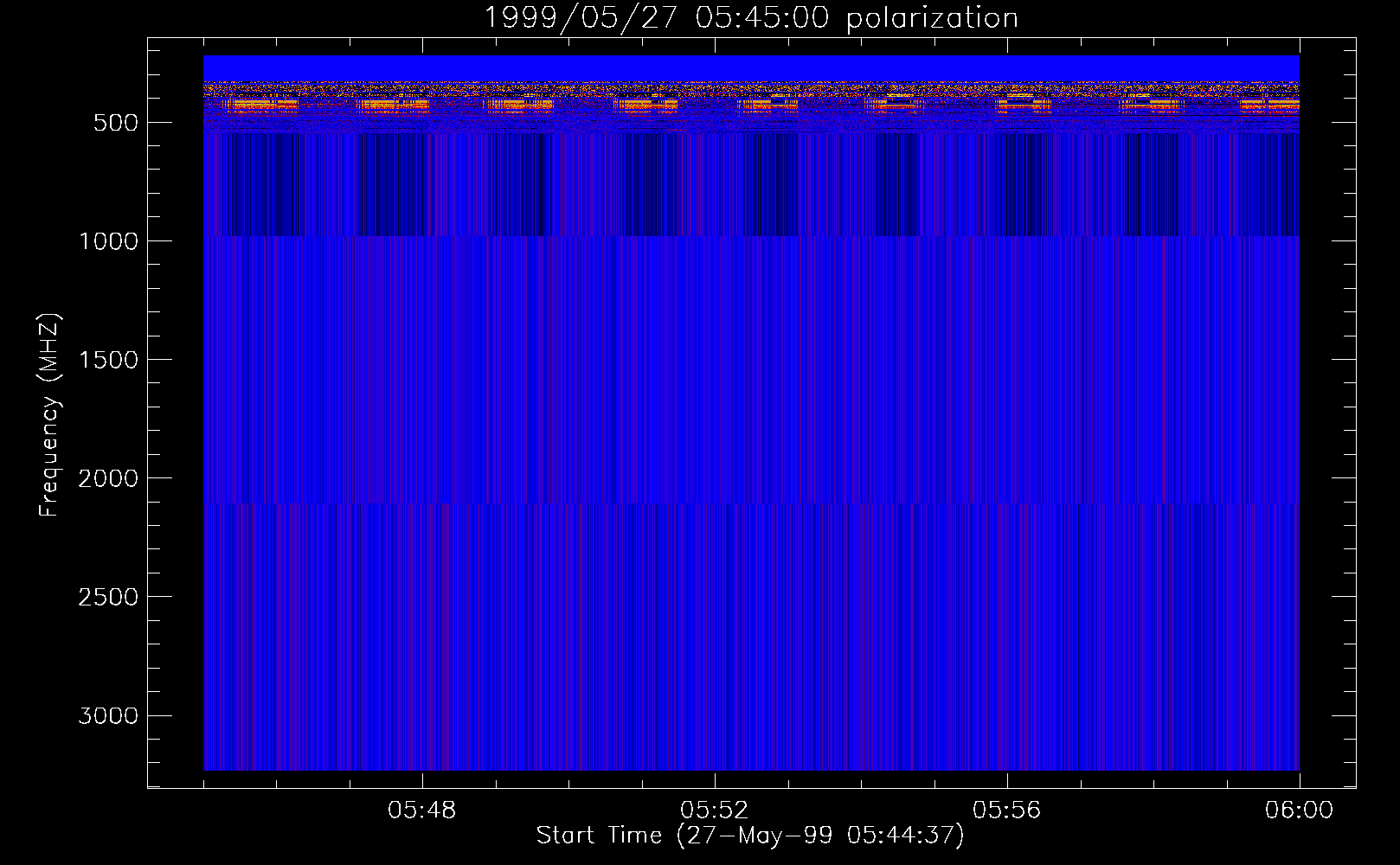
Task: Click the plot title '1999/05/27 05:45:00 polarization'
Action: pos(751,17)
